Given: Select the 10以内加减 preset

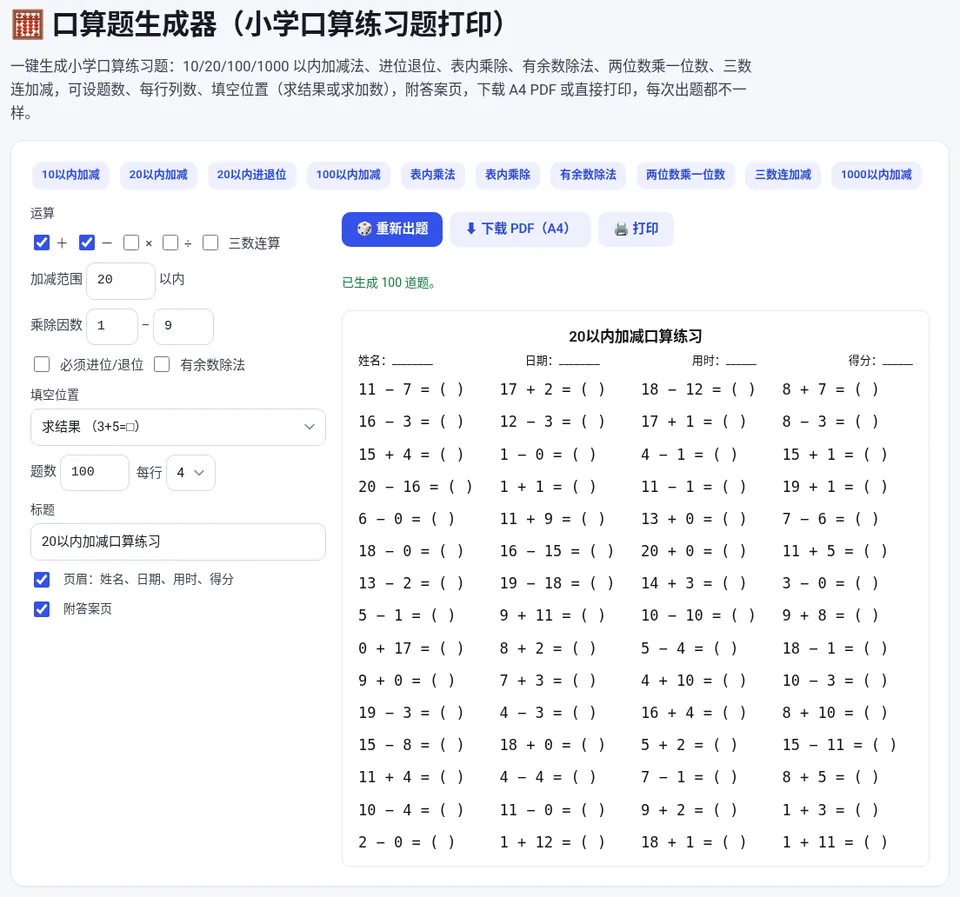Looking at the screenshot, I should (70, 175).
